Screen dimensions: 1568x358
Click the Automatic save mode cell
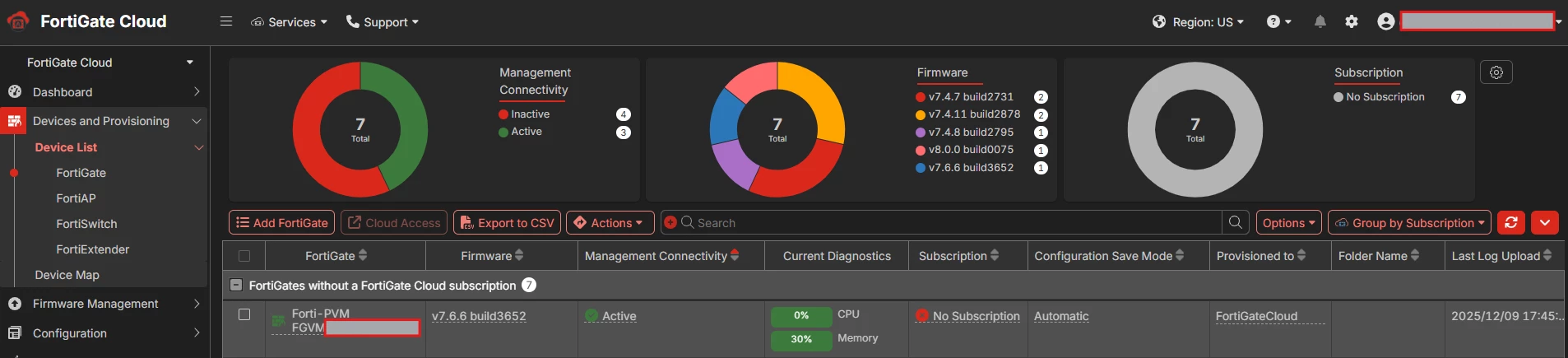(1061, 316)
